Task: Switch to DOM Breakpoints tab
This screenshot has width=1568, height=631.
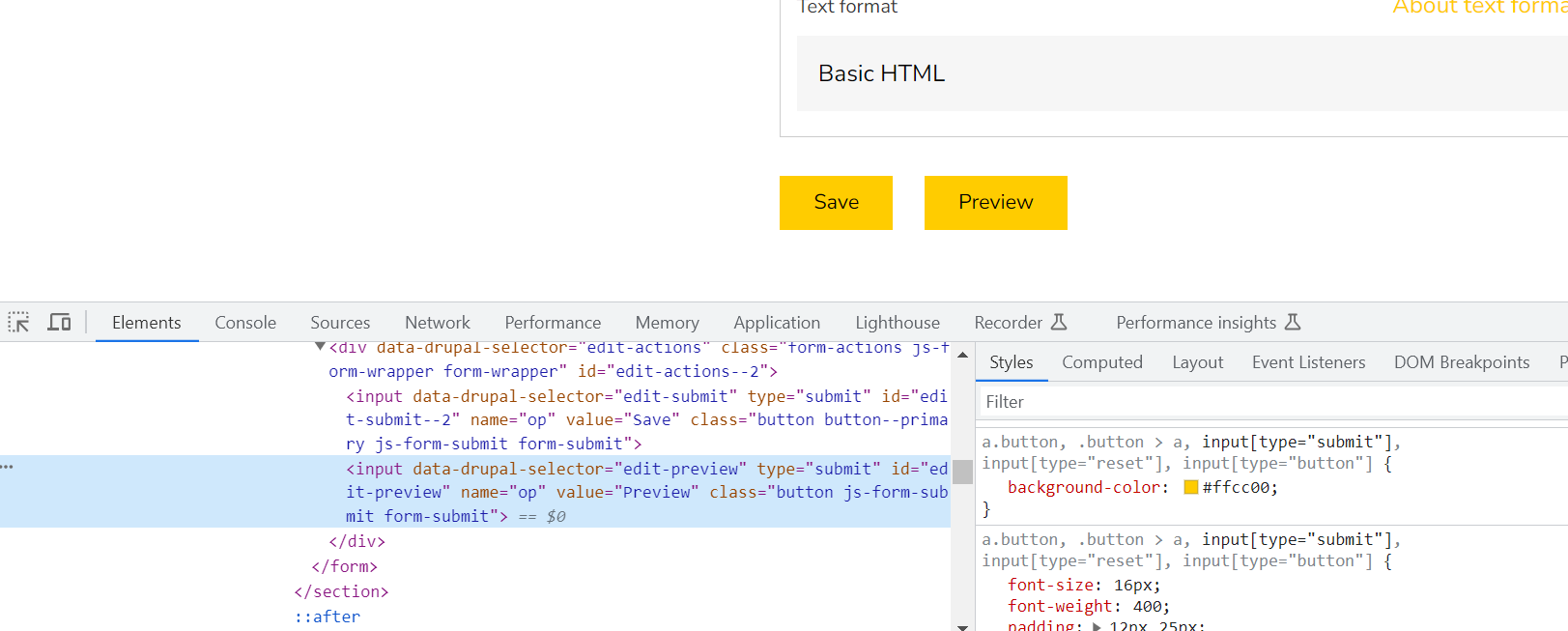Action: pyautogui.click(x=1461, y=362)
